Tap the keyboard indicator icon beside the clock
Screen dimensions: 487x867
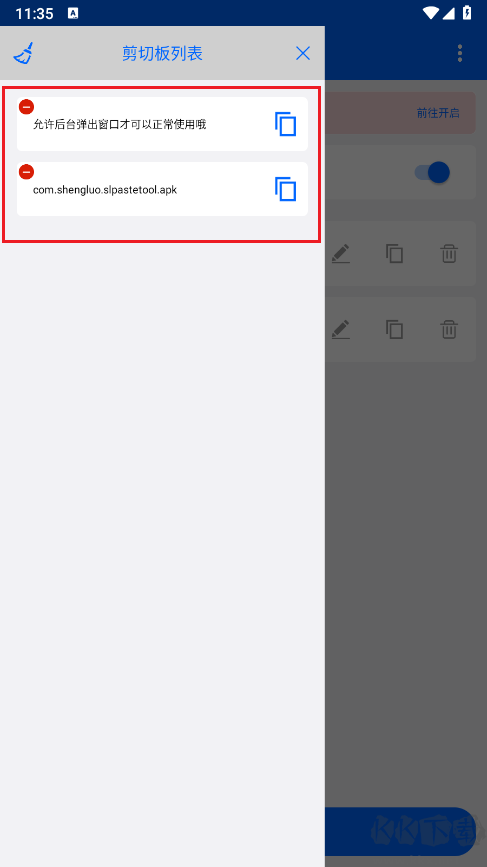73,13
